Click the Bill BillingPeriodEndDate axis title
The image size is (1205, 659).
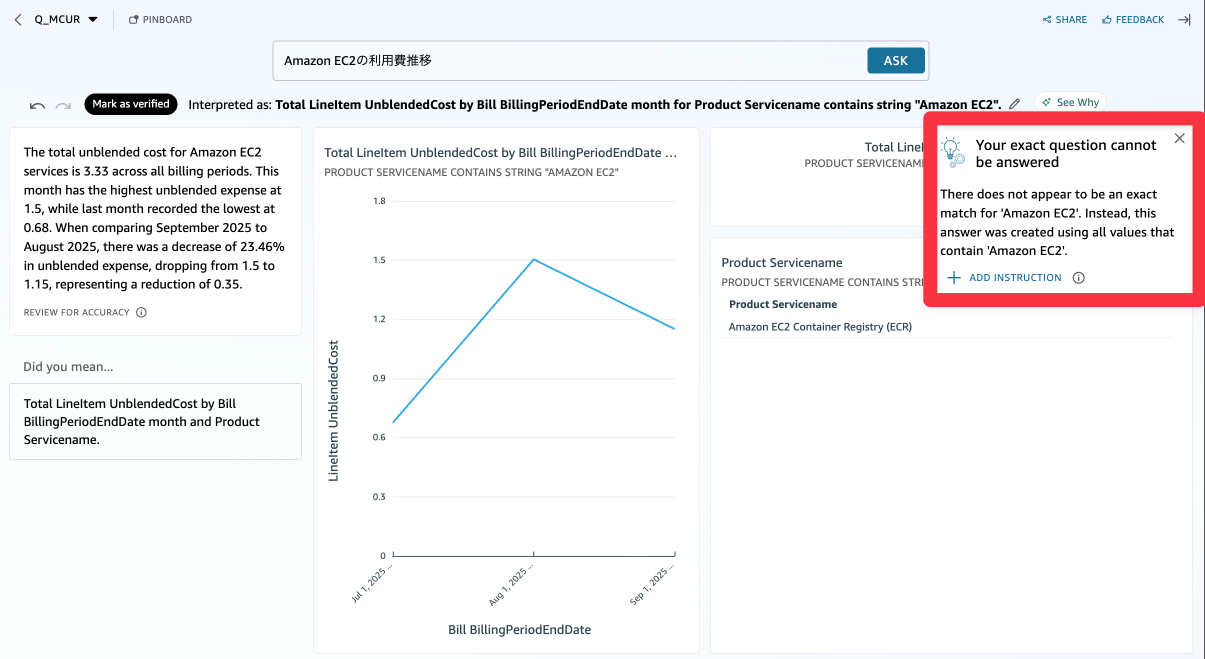point(520,630)
